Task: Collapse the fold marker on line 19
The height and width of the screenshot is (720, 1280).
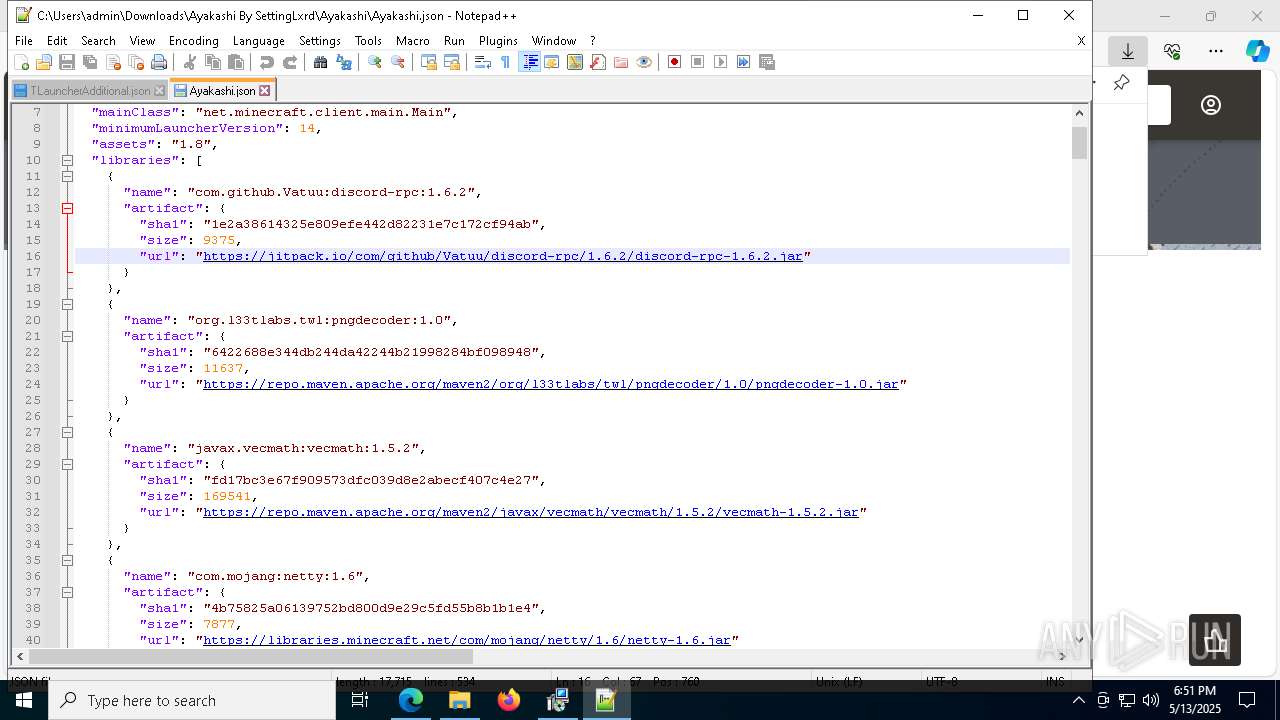Action: click(x=67, y=304)
